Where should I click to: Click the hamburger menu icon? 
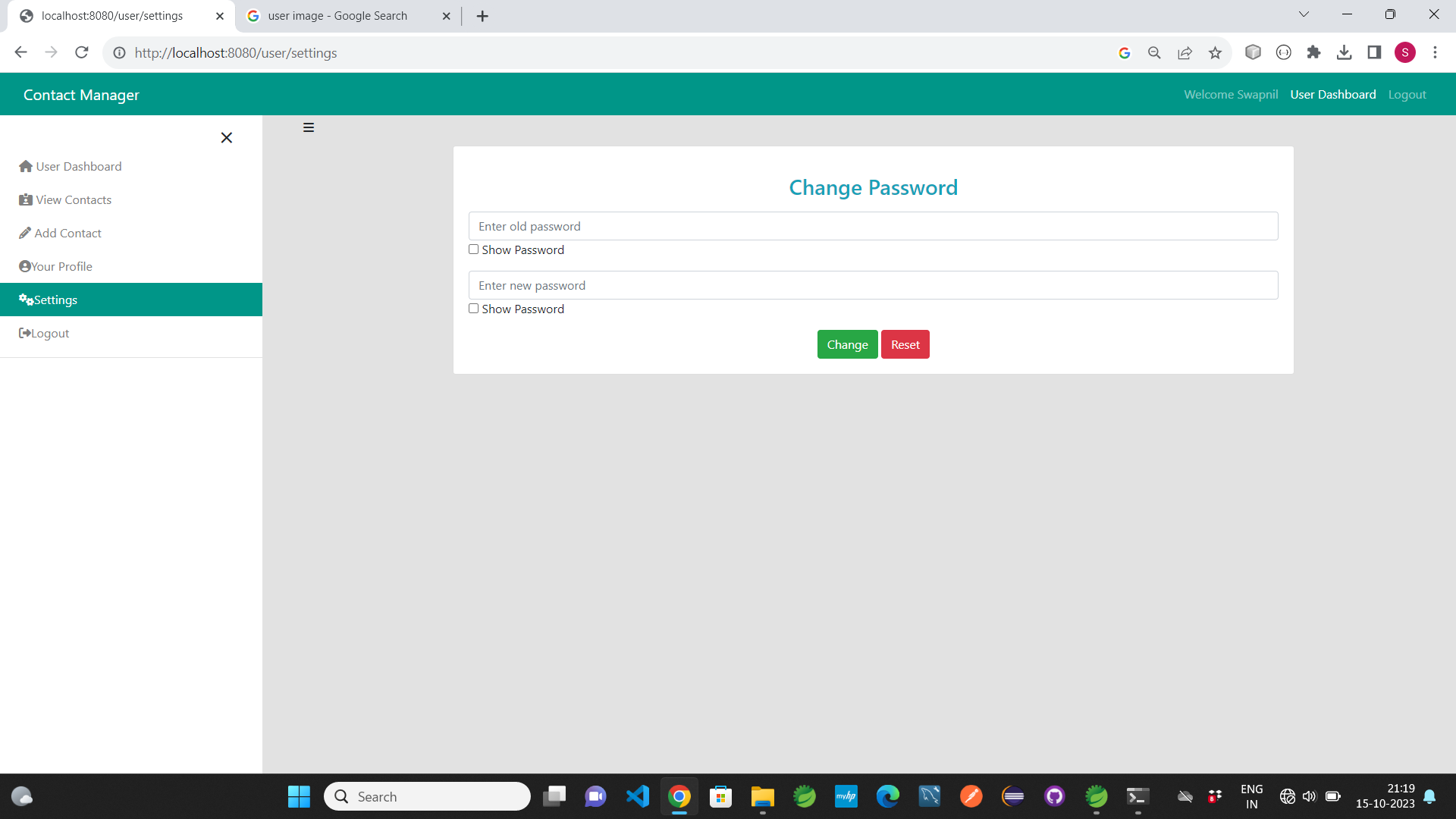309,127
